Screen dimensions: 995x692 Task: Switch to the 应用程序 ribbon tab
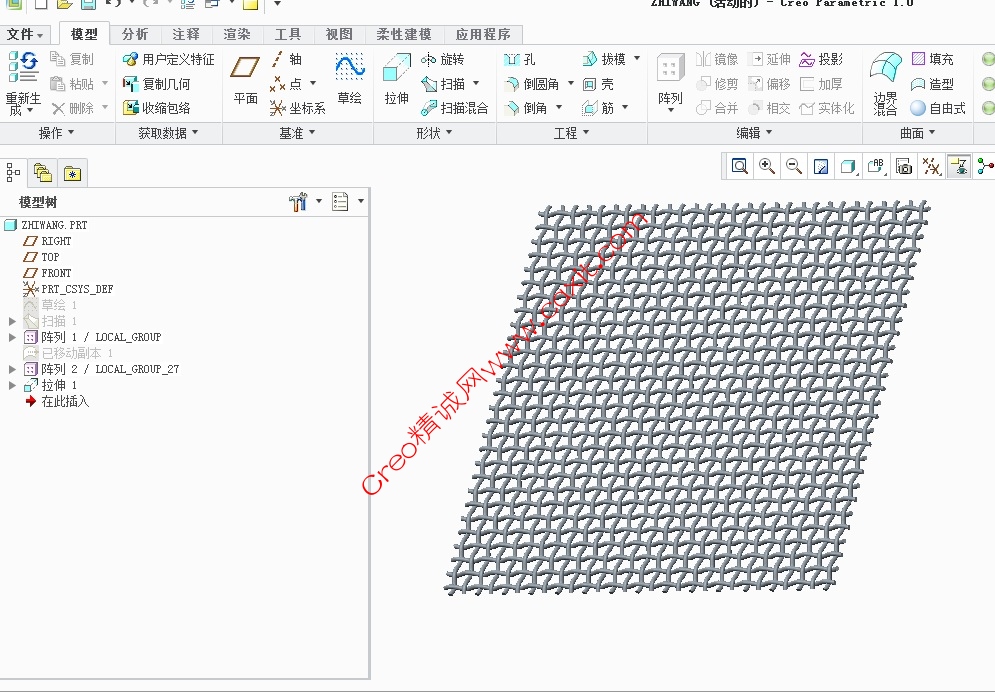[x=483, y=34]
